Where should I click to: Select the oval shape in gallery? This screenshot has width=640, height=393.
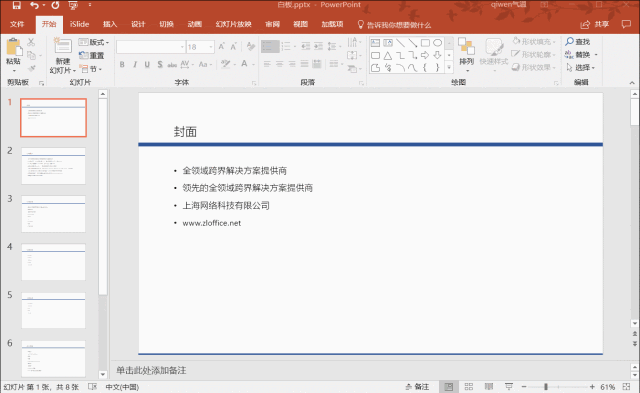(438, 43)
